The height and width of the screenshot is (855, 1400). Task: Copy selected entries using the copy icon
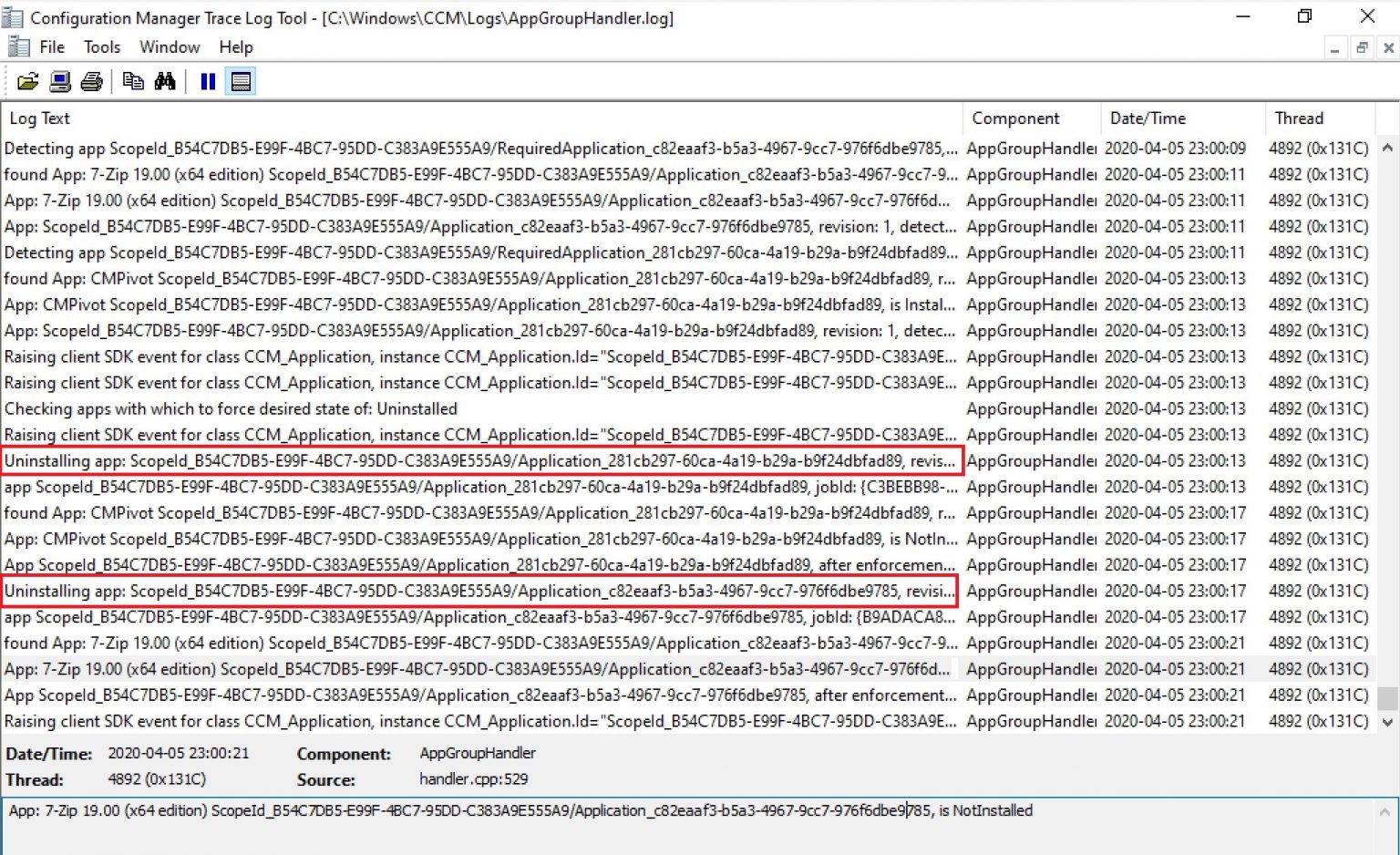click(133, 81)
